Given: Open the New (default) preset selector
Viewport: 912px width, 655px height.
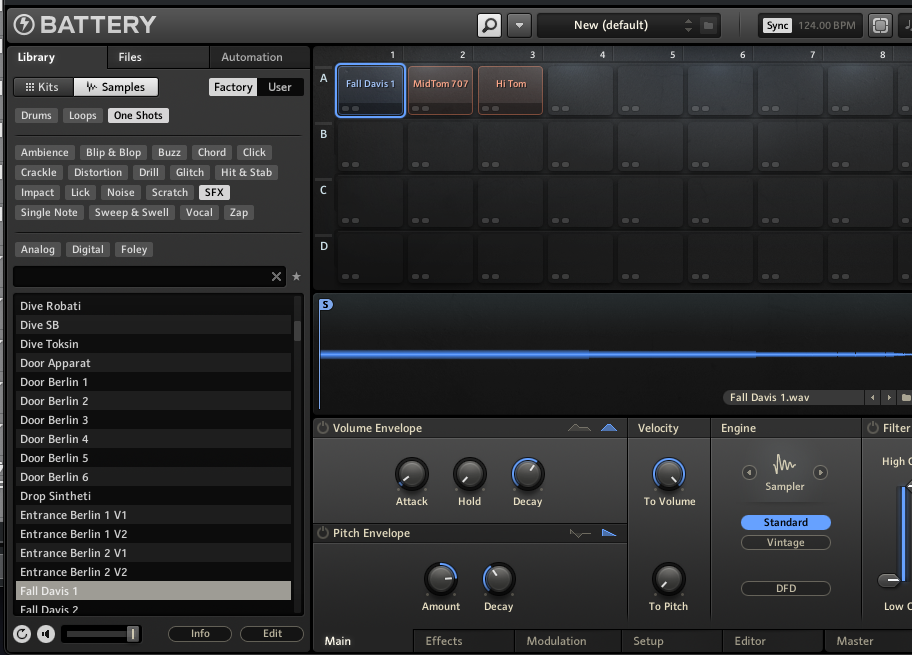Looking at the screenshot, I should [x=611, y=25].
